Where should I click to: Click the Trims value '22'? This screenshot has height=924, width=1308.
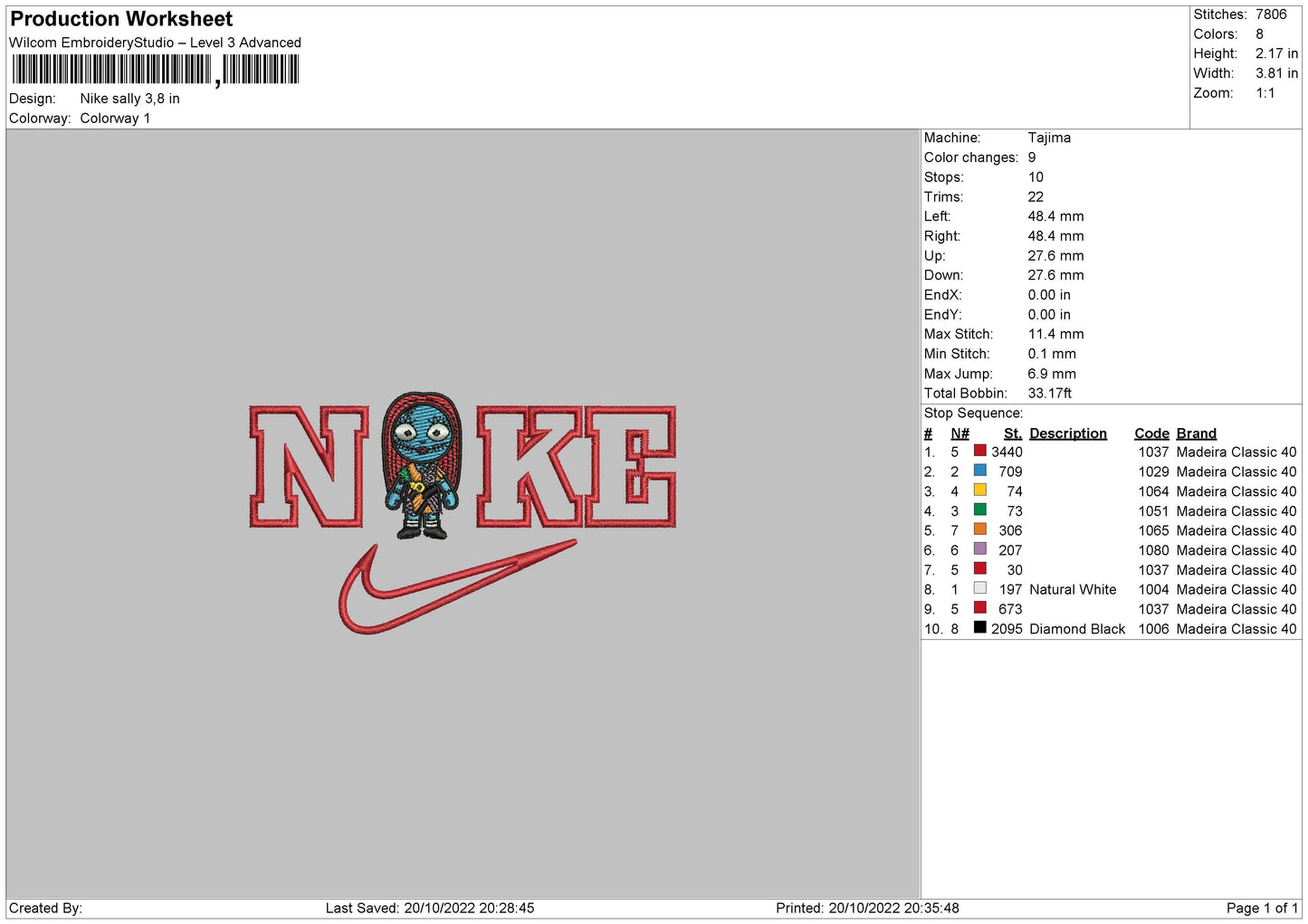[1036, 196]
